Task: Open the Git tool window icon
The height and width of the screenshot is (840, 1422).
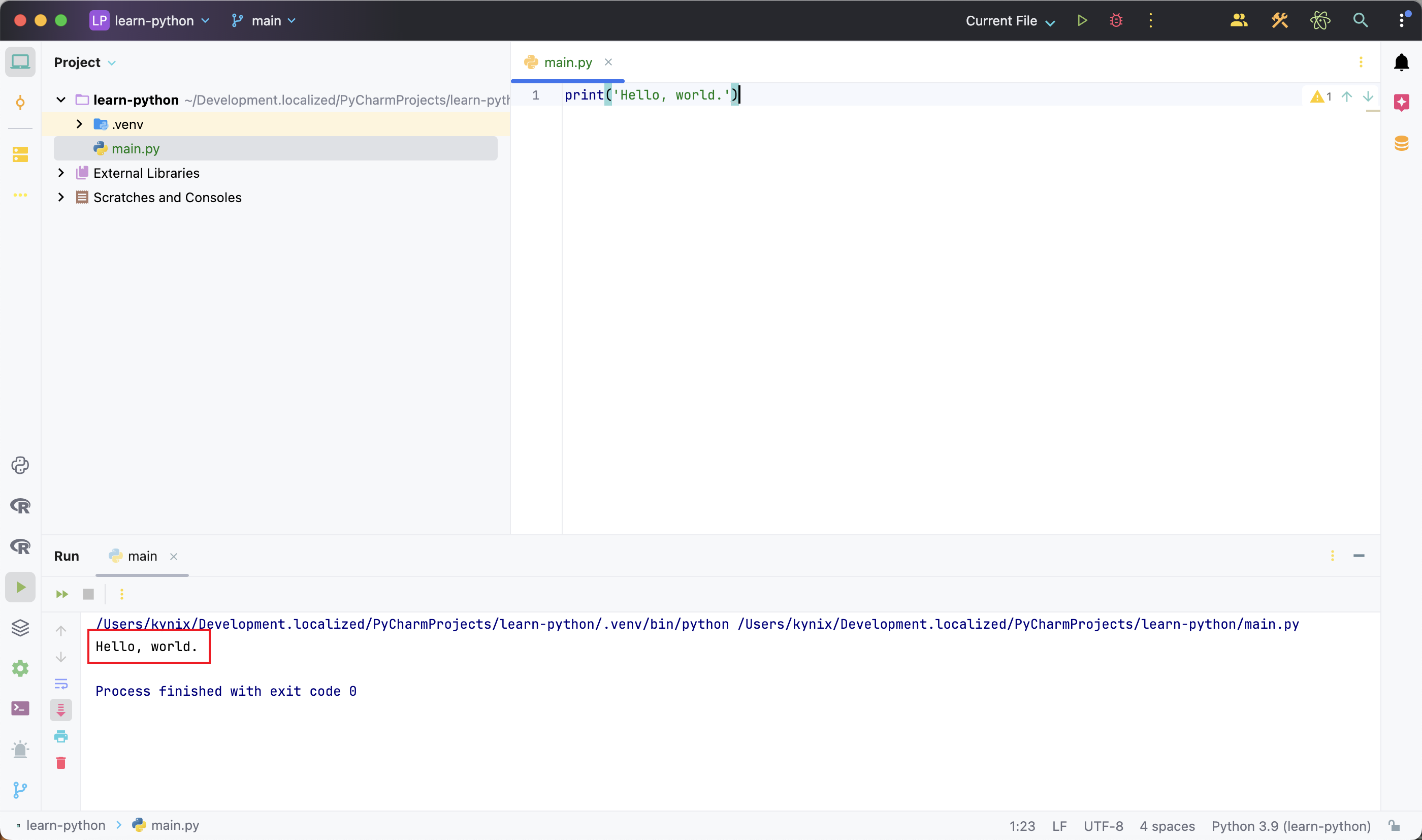Action: (x=20, y=790)
